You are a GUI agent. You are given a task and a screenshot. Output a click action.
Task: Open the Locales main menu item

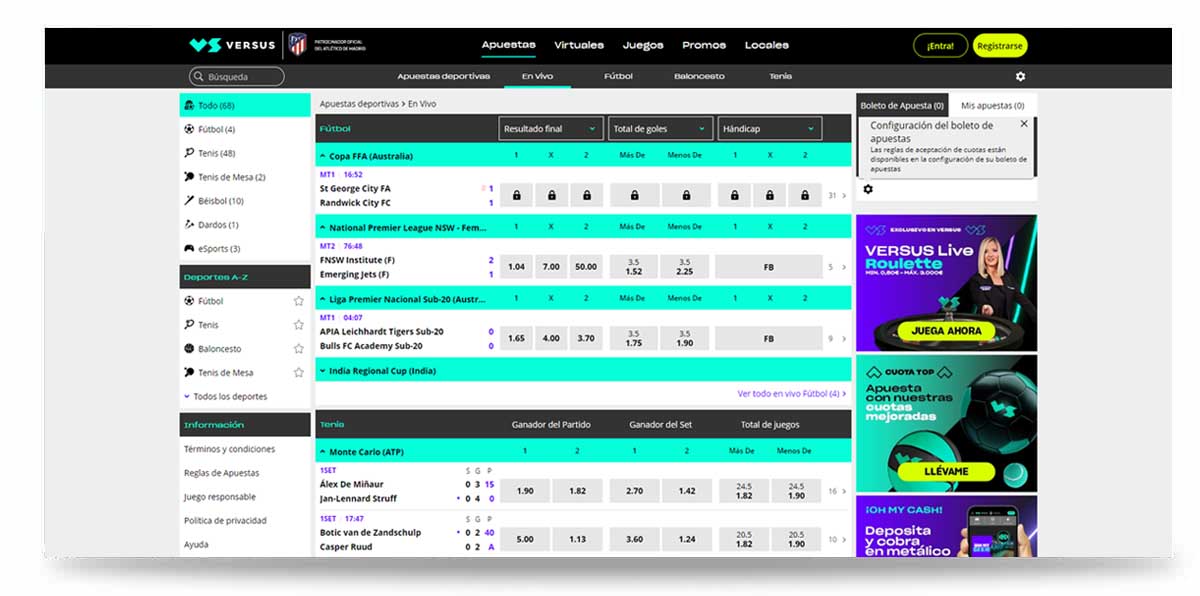tap(767, 45)
